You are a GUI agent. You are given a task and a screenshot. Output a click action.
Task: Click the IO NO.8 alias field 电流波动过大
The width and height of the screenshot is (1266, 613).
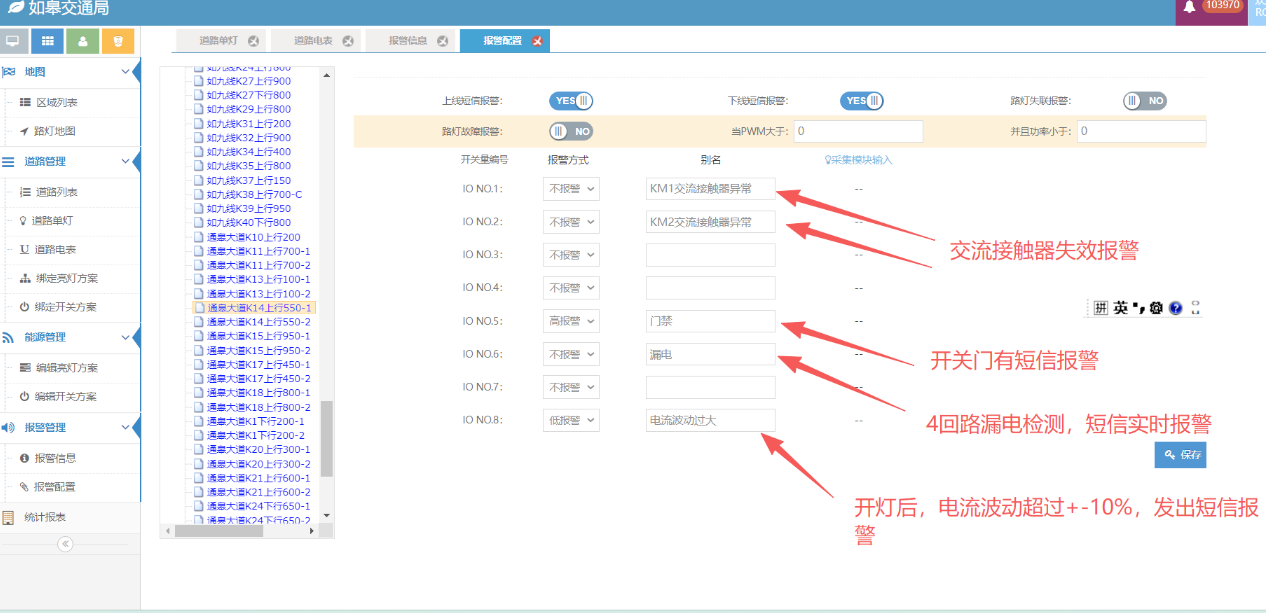point(710,420)
